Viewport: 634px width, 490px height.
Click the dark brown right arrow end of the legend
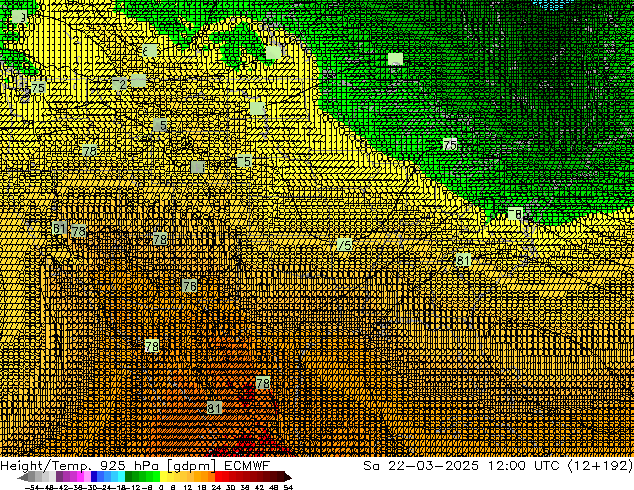point(288,477)
